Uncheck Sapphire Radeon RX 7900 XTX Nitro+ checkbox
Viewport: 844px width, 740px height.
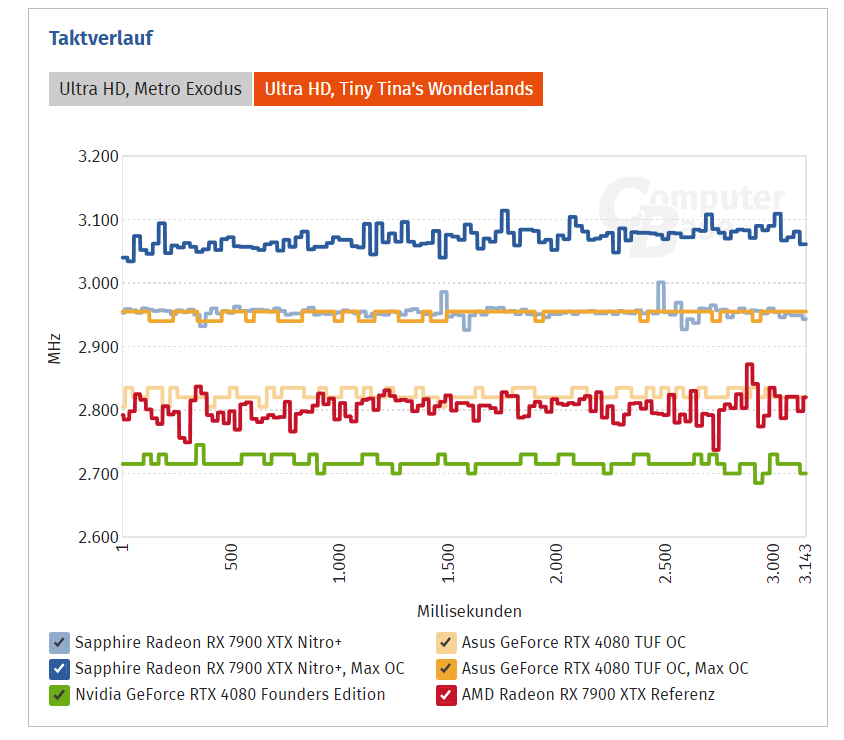pos(60,643)
